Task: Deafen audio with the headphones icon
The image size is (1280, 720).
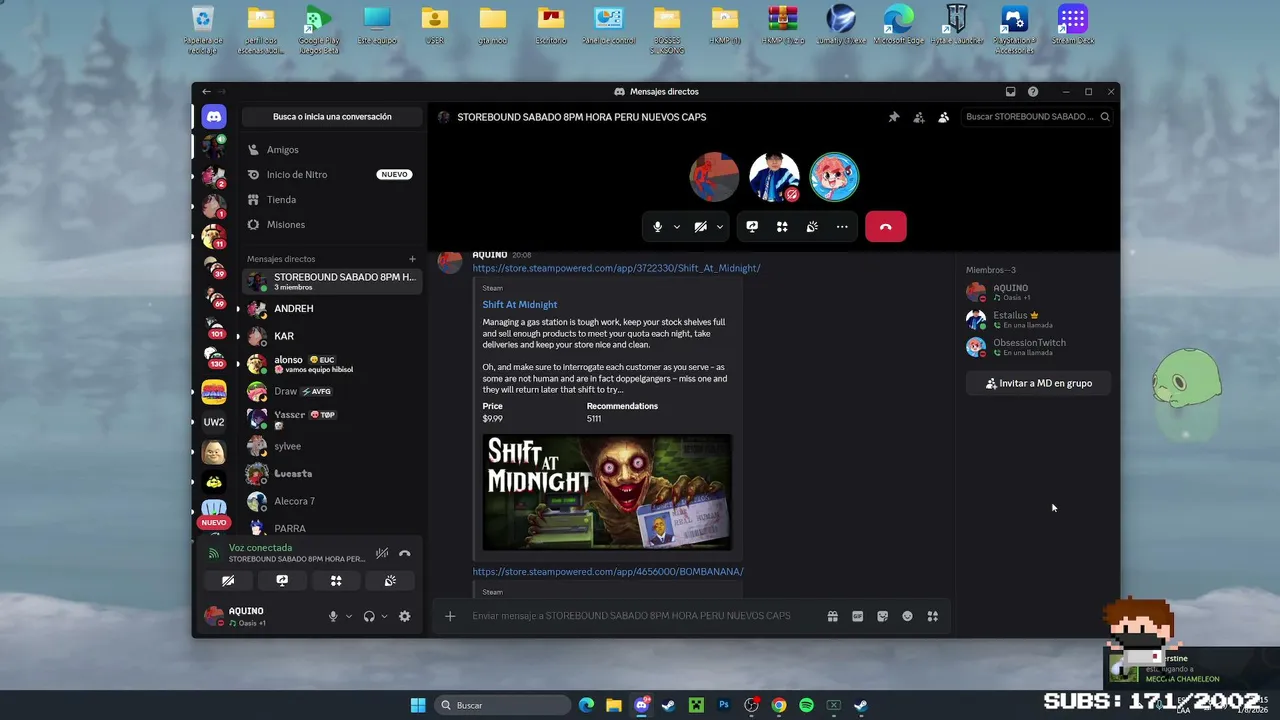Action: pyautogui.click(x=369, y=616)
